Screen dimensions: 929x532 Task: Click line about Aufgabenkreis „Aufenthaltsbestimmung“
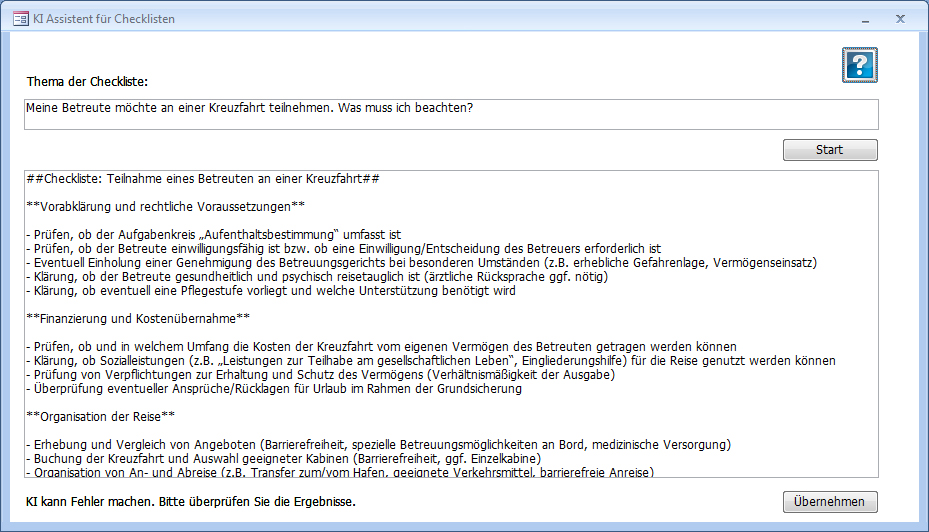click(x=214, y=235)
